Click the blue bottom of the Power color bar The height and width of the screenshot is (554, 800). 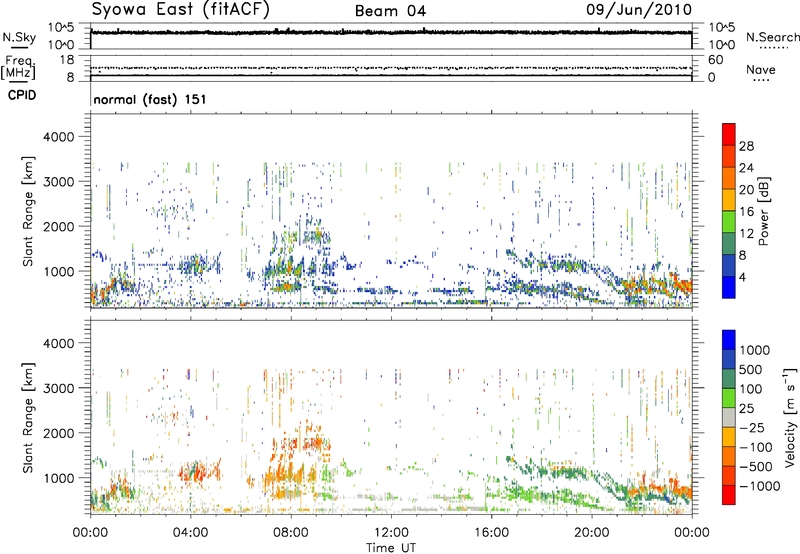tap(729, 287)
